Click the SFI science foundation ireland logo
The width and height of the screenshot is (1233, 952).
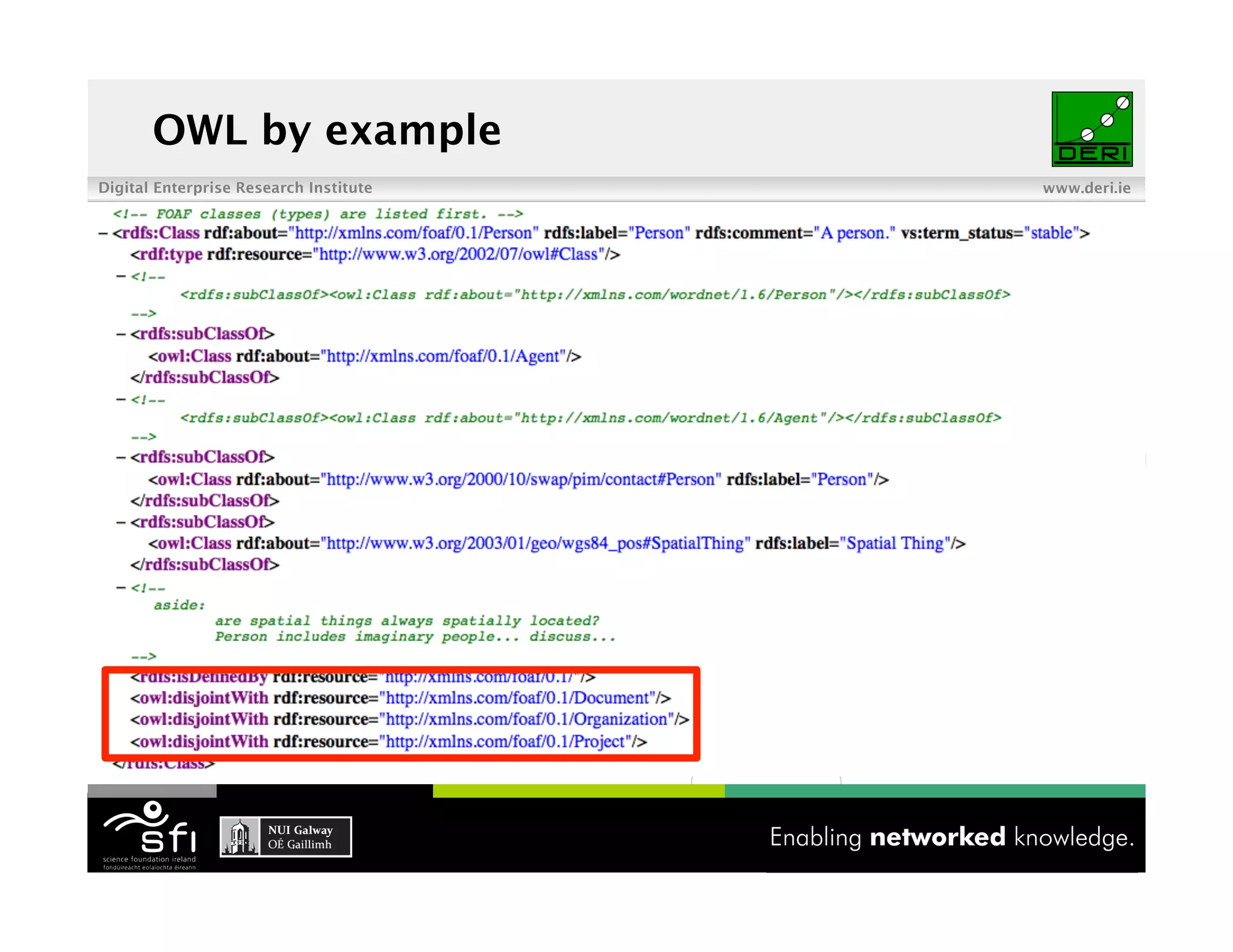click(149, 835)
